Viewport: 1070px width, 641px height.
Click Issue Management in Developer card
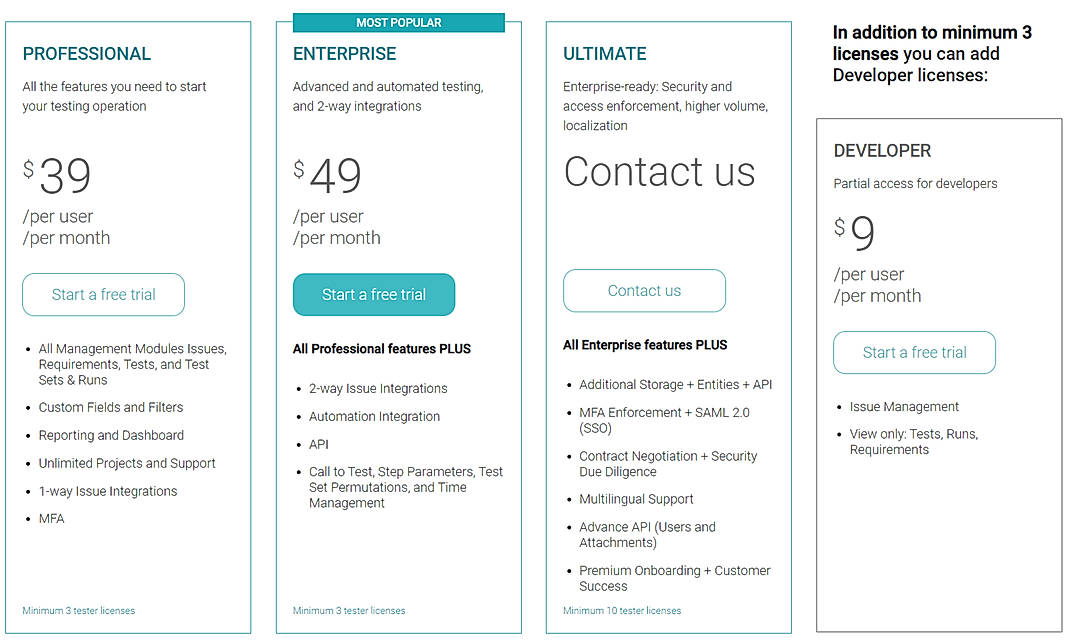[905, 406]
